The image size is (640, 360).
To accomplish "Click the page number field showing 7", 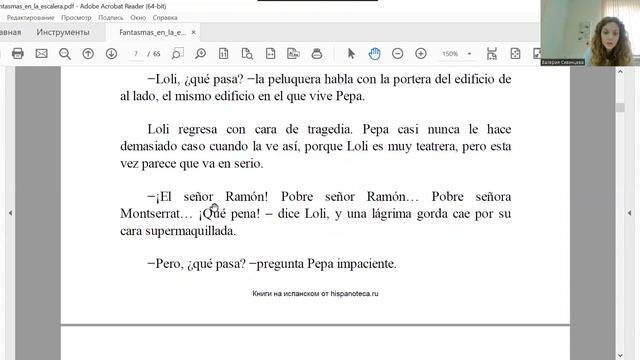I will 136,53.
